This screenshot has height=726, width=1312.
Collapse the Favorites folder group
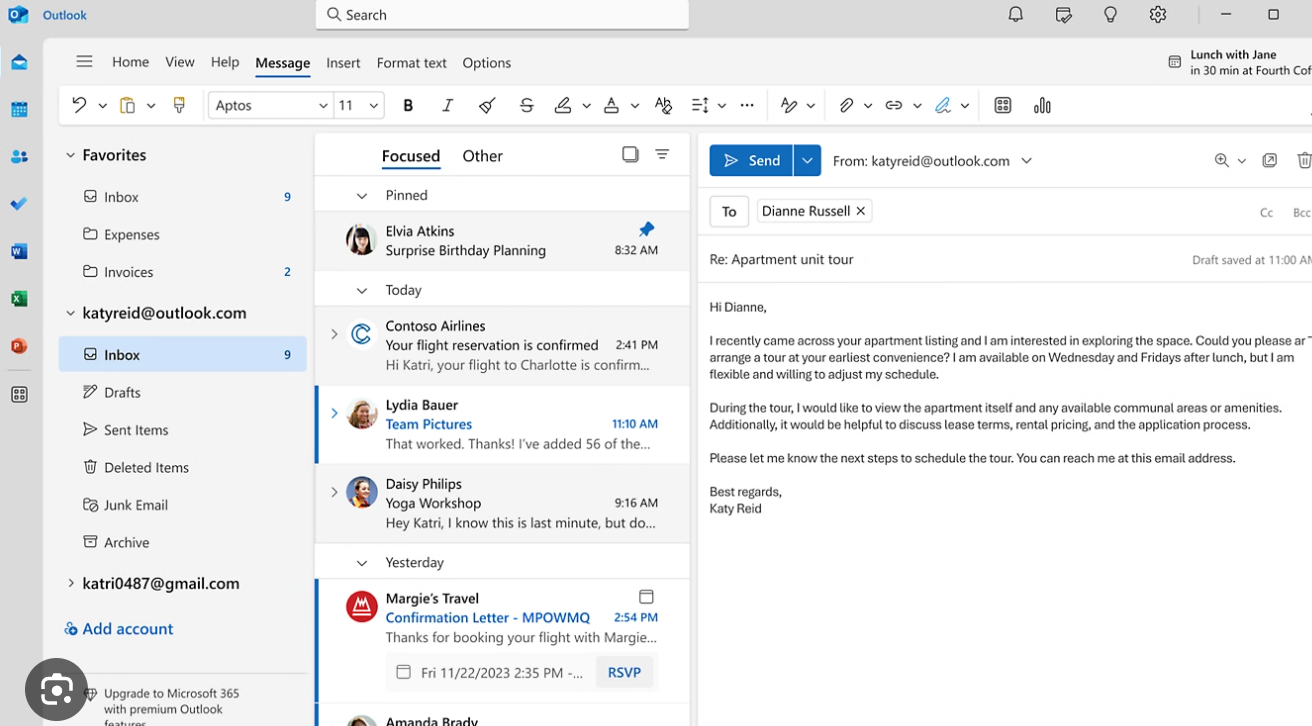(x=70, y=155)
